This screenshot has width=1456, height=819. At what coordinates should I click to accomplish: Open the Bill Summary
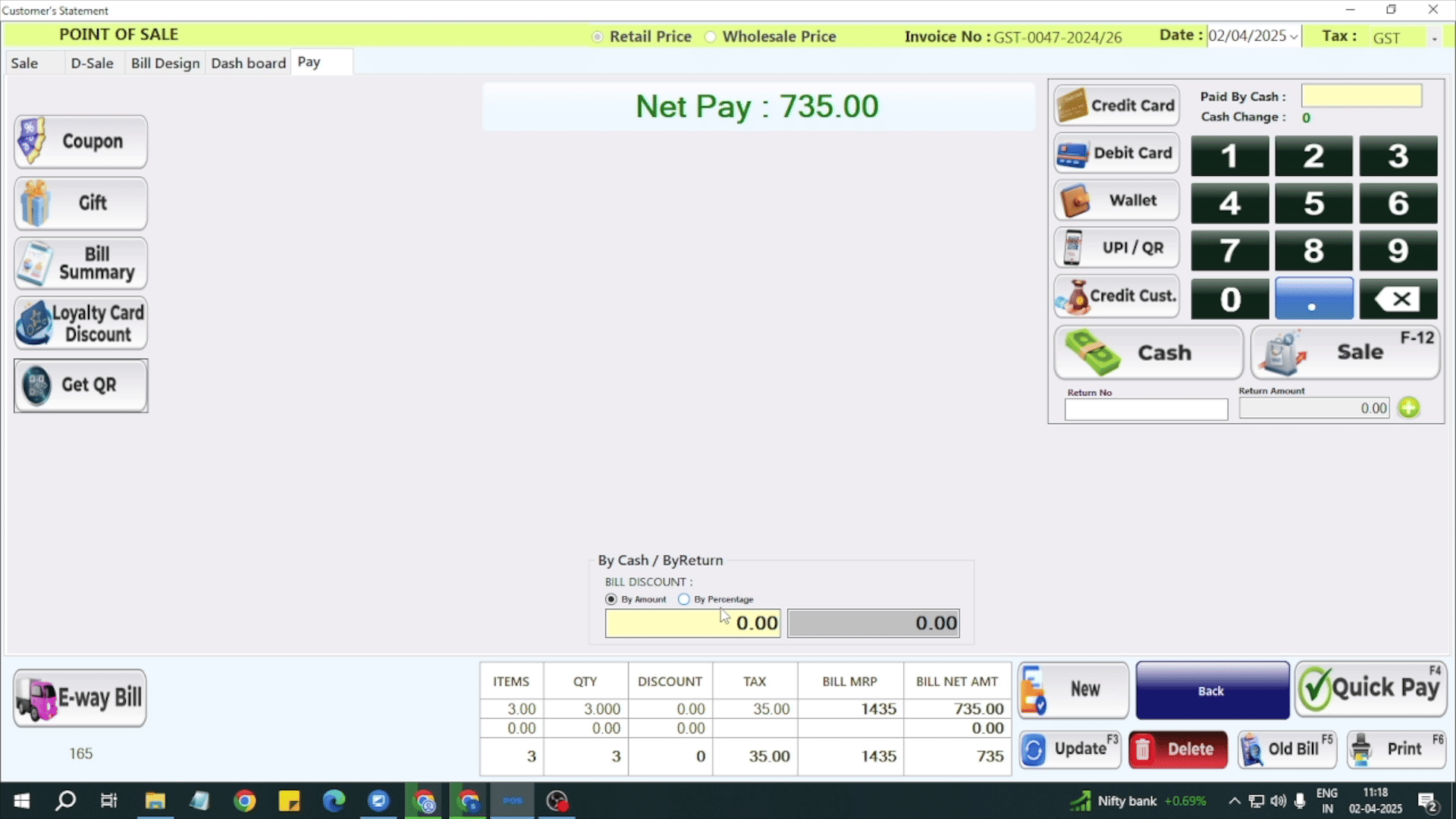pos(80,263)
